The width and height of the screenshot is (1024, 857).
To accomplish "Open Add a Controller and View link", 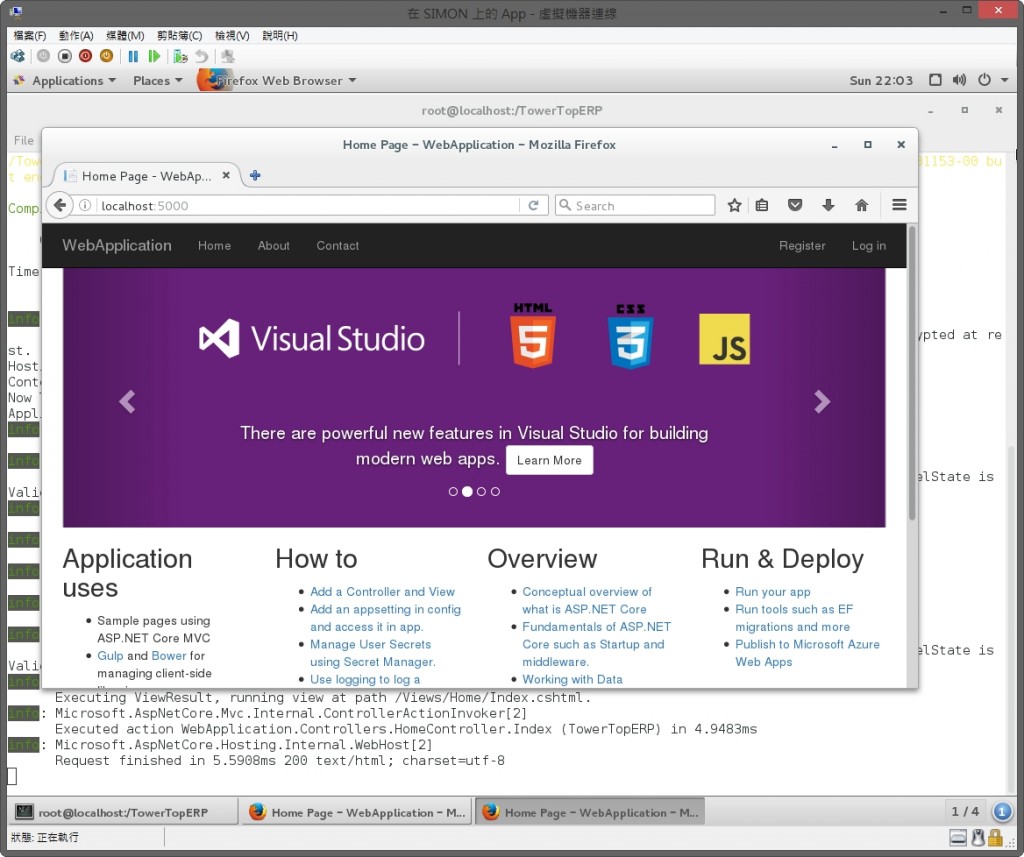I will (382, 591).
